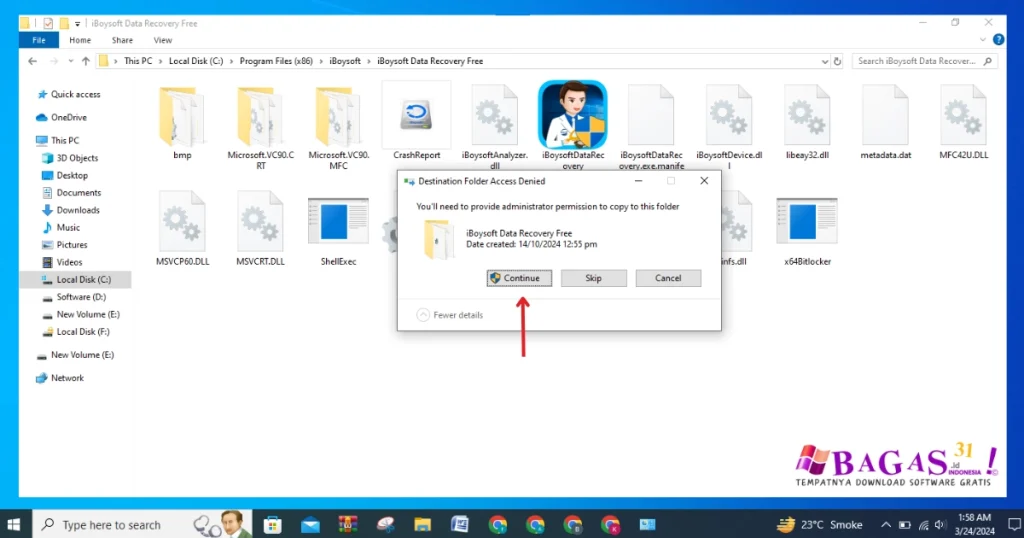Select the Microsoft.VC90.MFC folder
This screenshot has width=1024, height=538.
click(x=338, y=118)
